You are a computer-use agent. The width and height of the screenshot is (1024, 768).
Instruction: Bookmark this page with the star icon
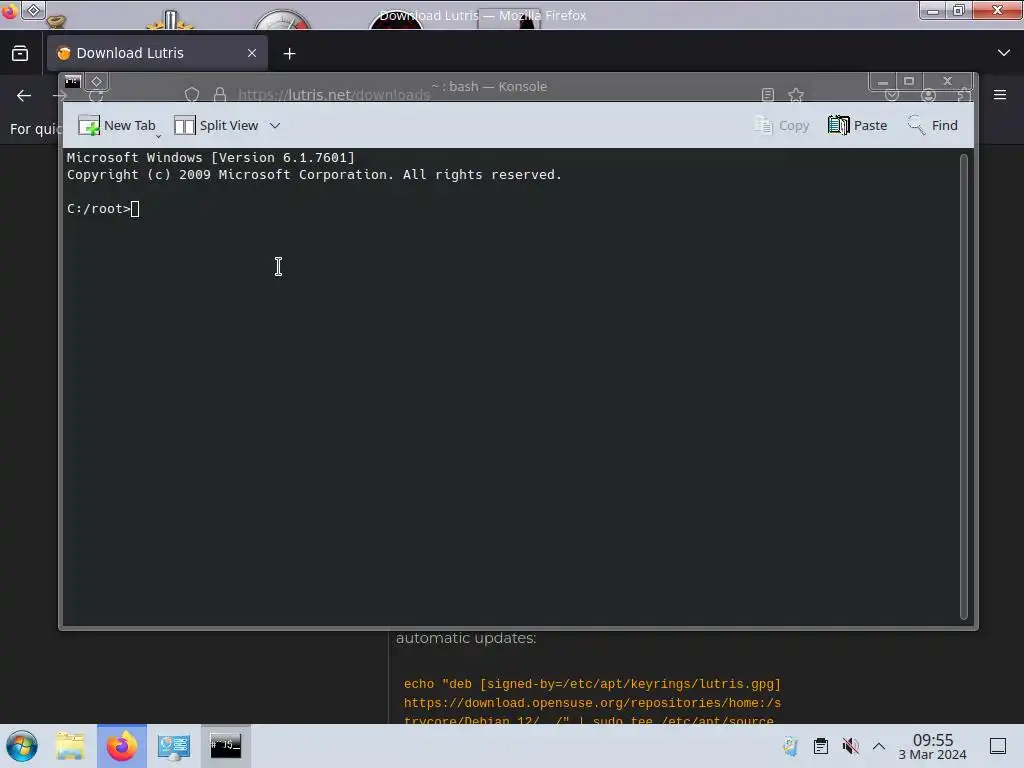pyautogui.click(x=795, y=95)
